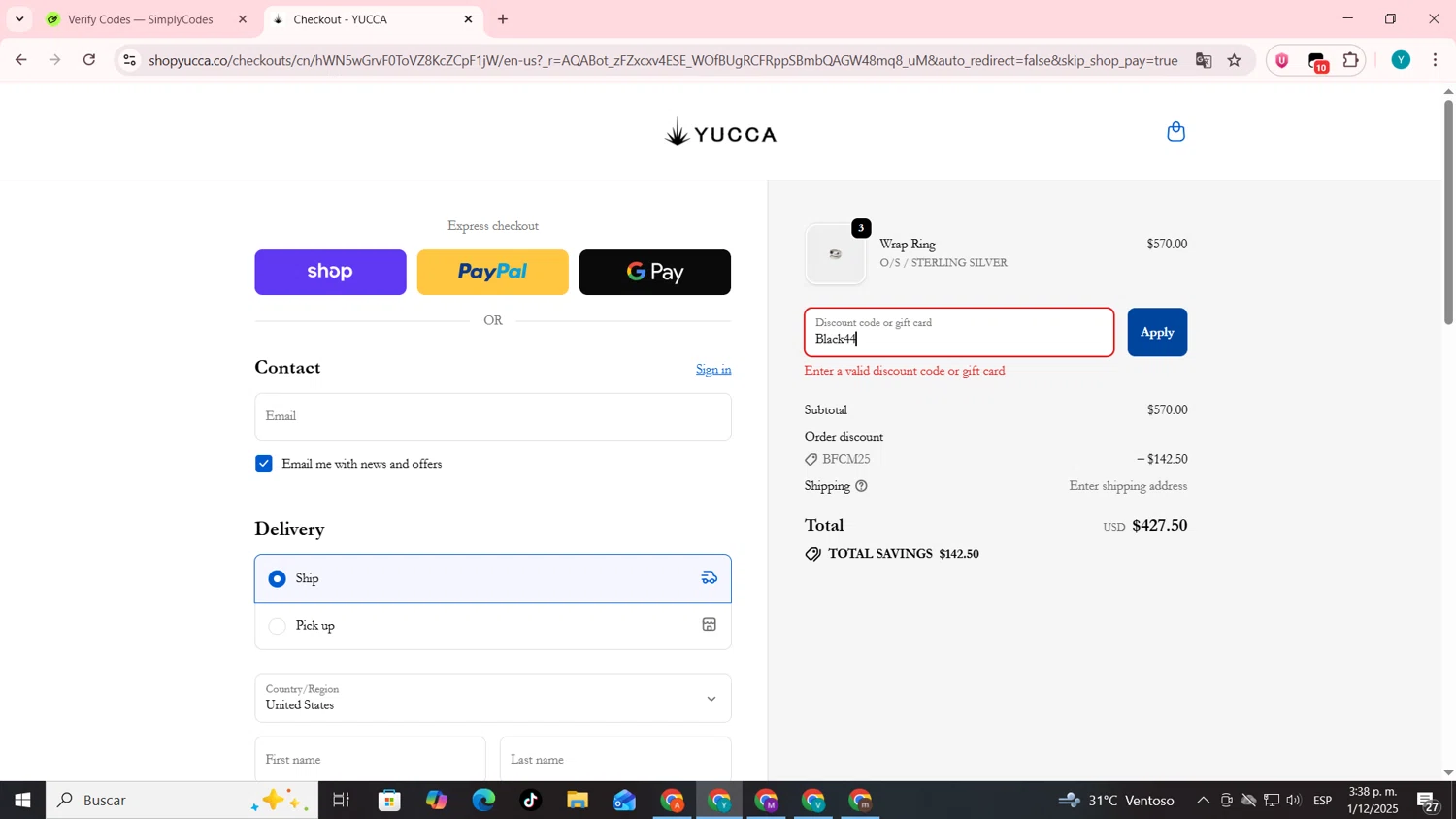The height and width of the screenshot is (819, 1456).
Task: Open the extension with badge 10
Action: pos(1317,61)
